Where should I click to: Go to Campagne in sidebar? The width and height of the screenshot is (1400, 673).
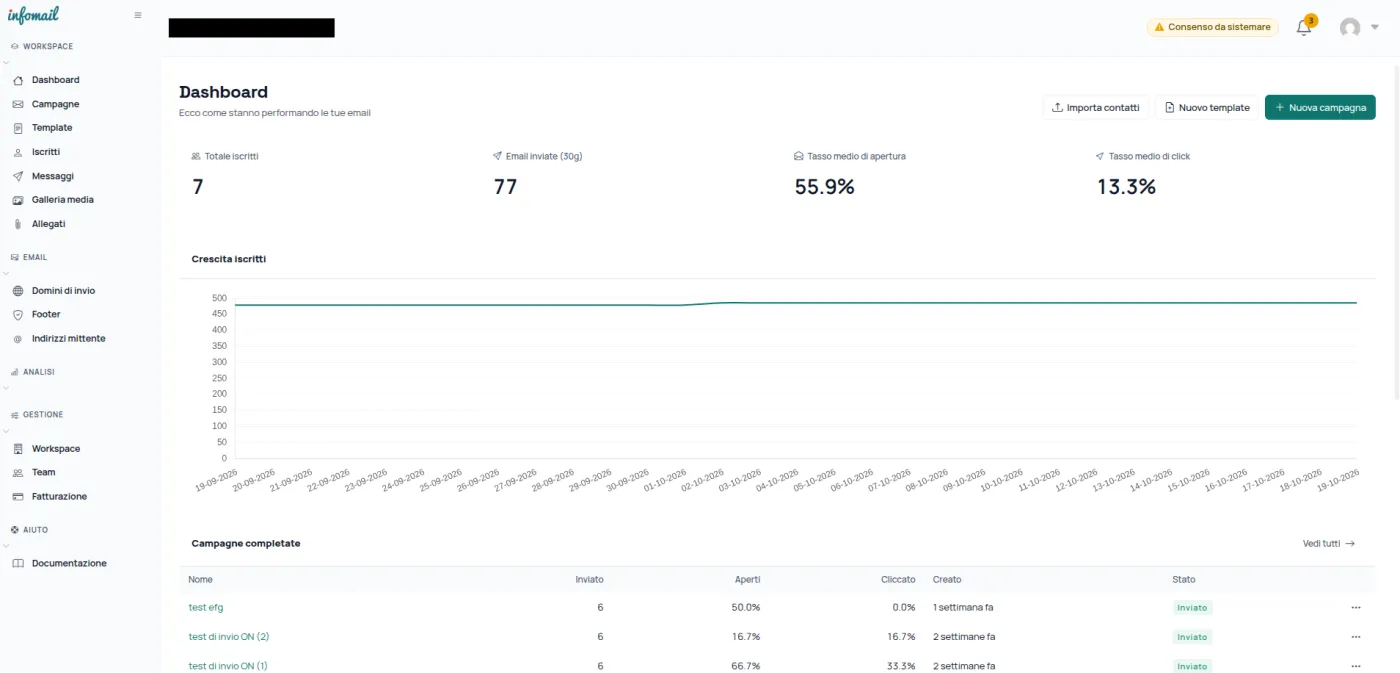click(x=55, y=104)
